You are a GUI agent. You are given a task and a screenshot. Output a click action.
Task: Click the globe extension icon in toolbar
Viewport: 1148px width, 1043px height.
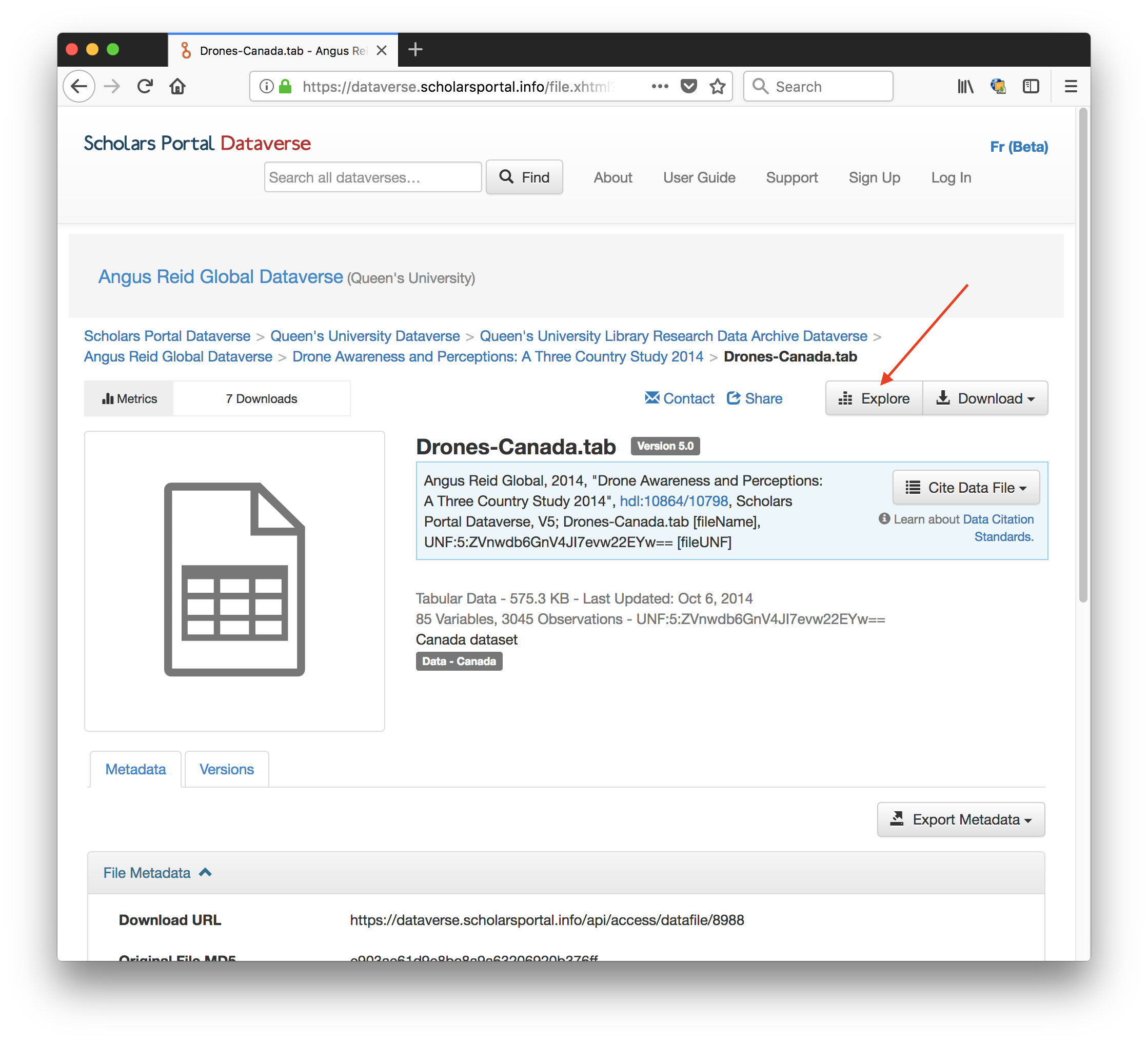[998, 87]
